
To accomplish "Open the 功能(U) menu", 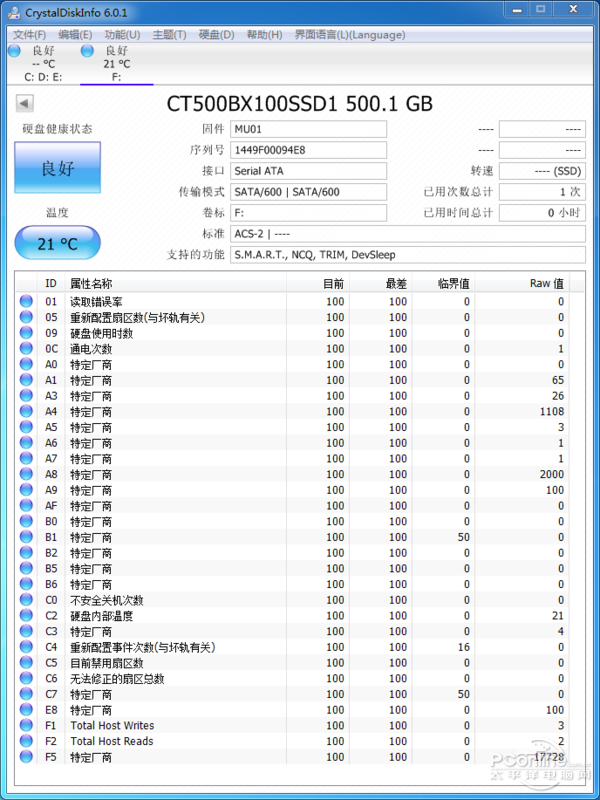I will click(x=122, y=35).
